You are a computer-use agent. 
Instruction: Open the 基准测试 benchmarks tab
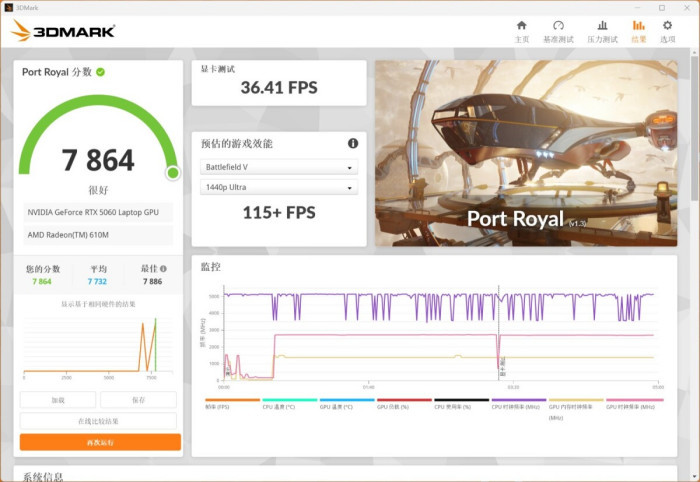(558, 32)
